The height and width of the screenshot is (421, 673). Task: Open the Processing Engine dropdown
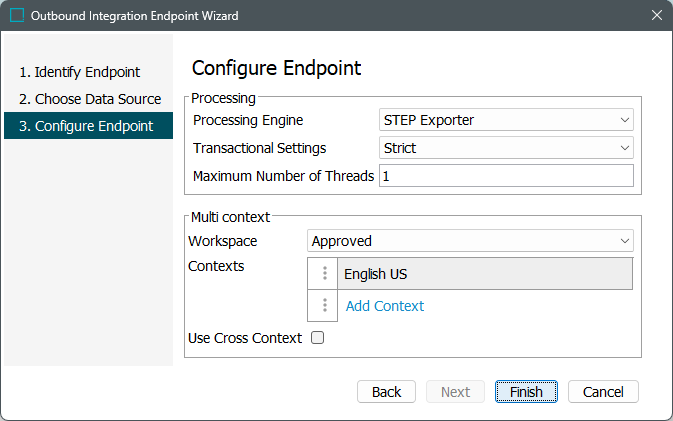click(x=506, y=120)
